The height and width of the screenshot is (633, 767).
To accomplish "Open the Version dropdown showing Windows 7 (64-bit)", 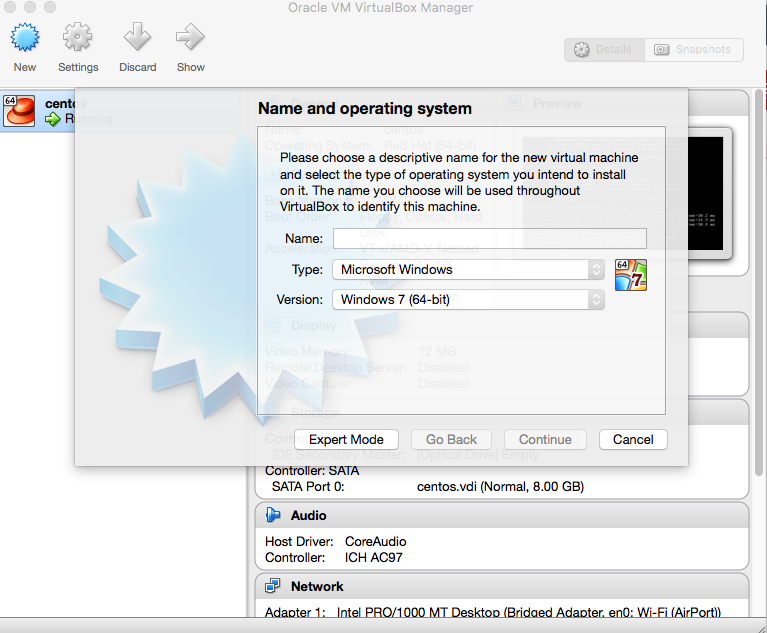I will click(468, 299).
